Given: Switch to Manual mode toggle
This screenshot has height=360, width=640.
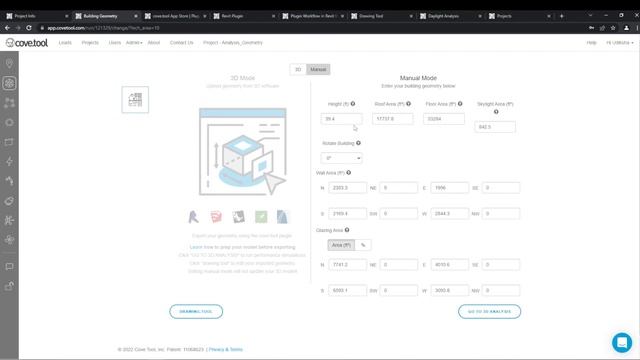Looking at the screenshot, I should tap(318, 69).
